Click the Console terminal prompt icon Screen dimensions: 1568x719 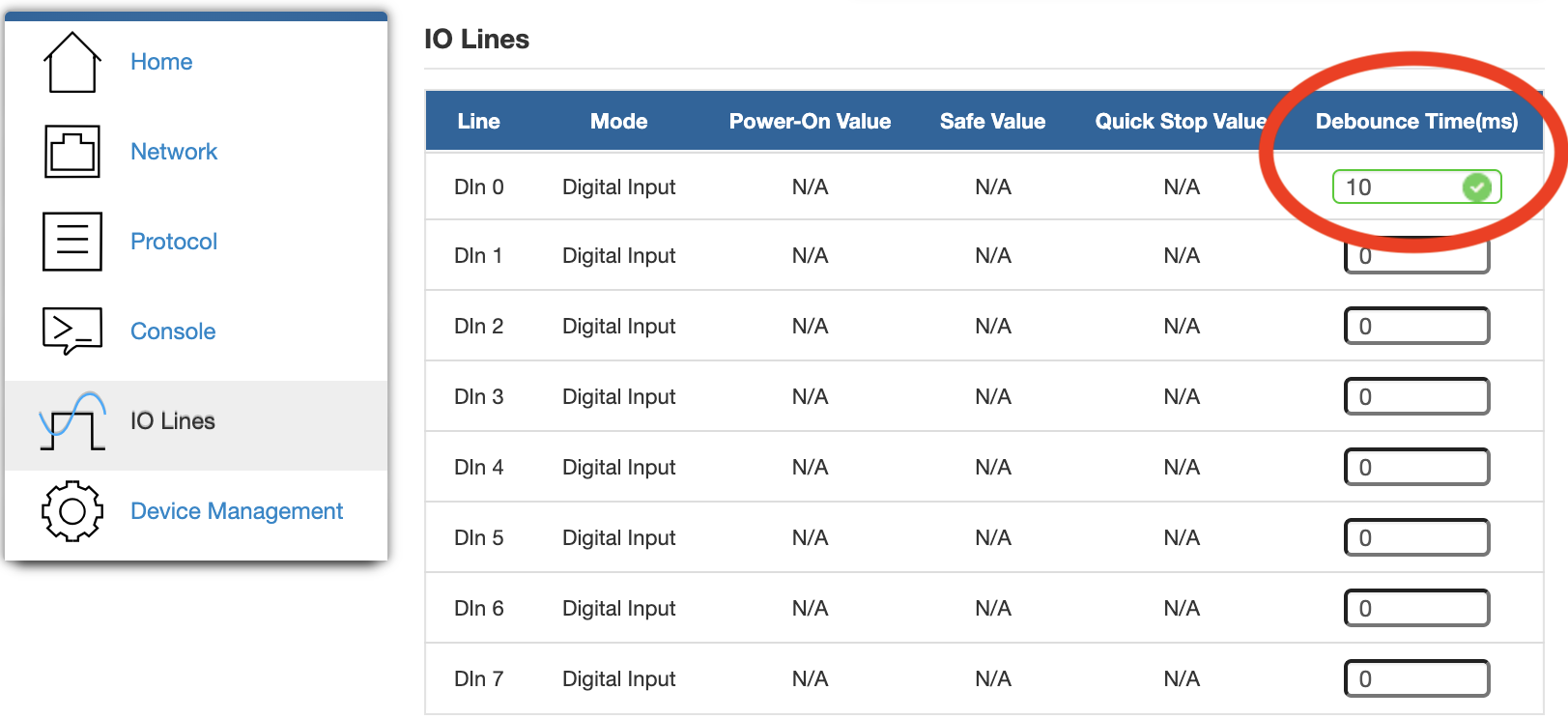pyautogui.click(x=71, y=331)
